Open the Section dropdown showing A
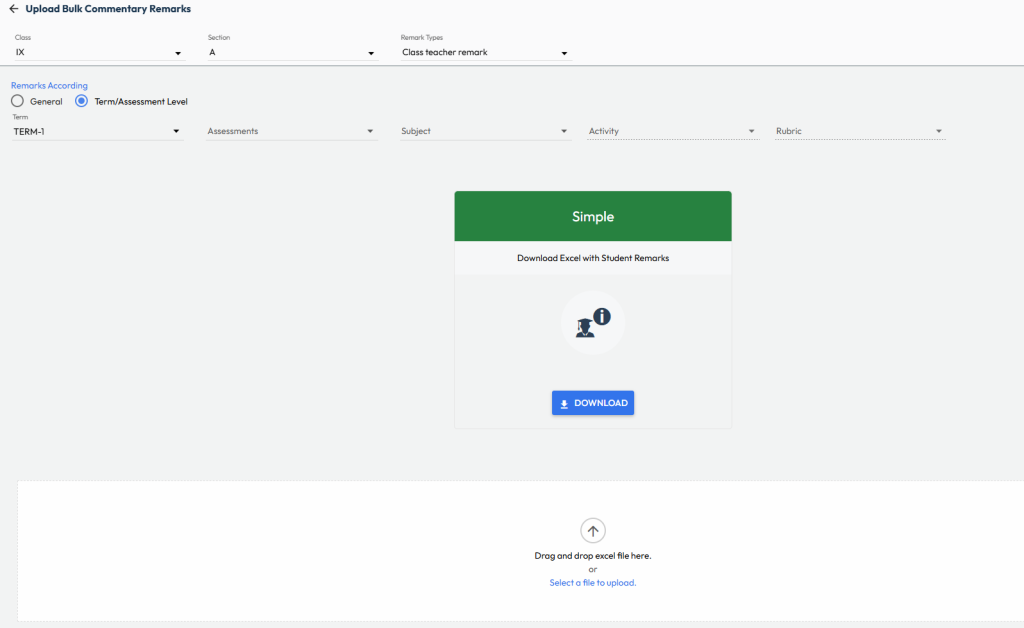1024x628 pixels. click(291, 52)
